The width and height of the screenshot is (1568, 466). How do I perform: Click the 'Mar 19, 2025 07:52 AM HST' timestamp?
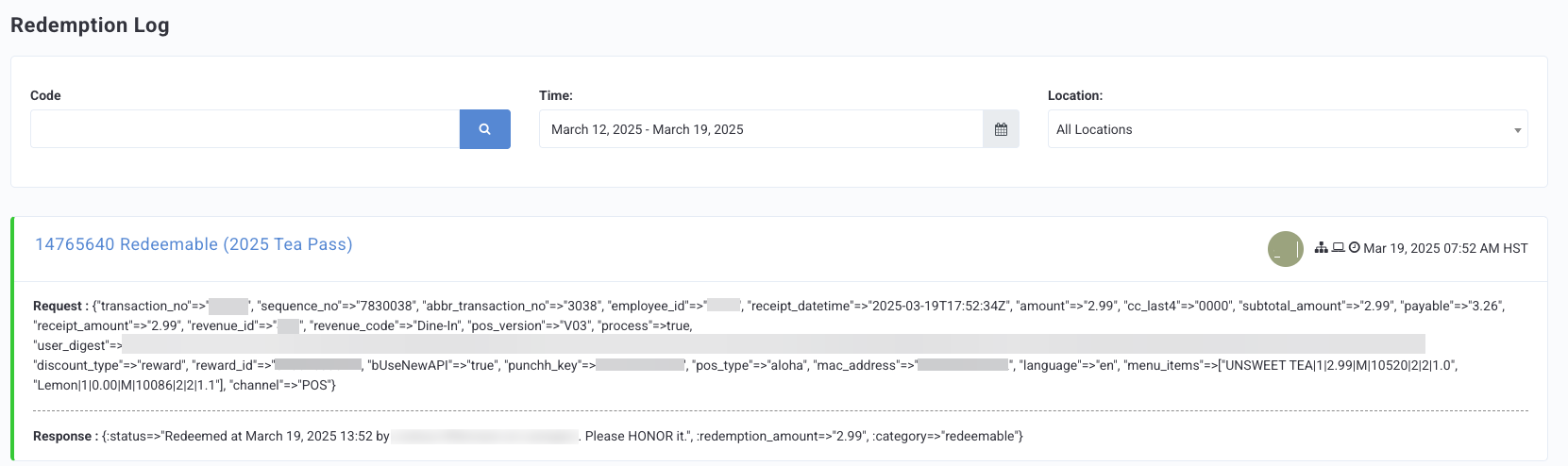point(1445,248)
